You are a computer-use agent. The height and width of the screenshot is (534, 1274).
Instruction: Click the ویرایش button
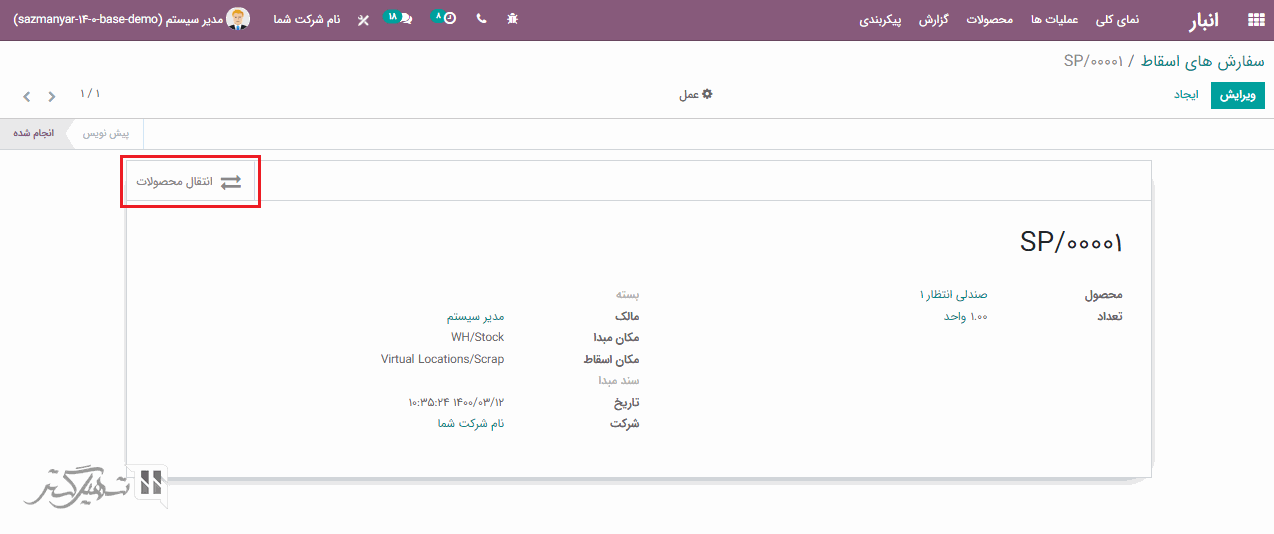pyautogui.click(x=1237, y=95)
